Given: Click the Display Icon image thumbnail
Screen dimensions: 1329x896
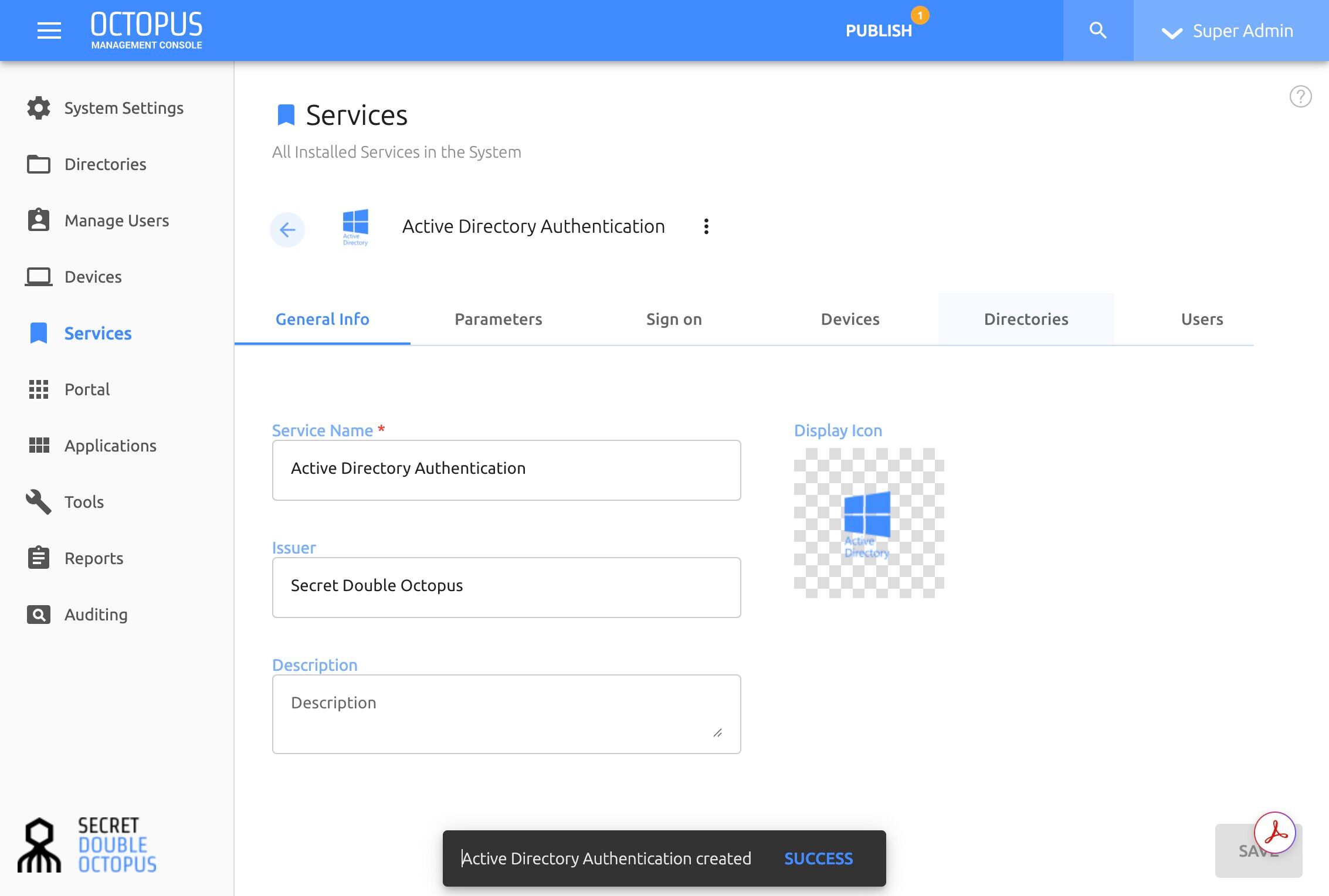Looking at the screenshot, I should [x=869, y=523].
